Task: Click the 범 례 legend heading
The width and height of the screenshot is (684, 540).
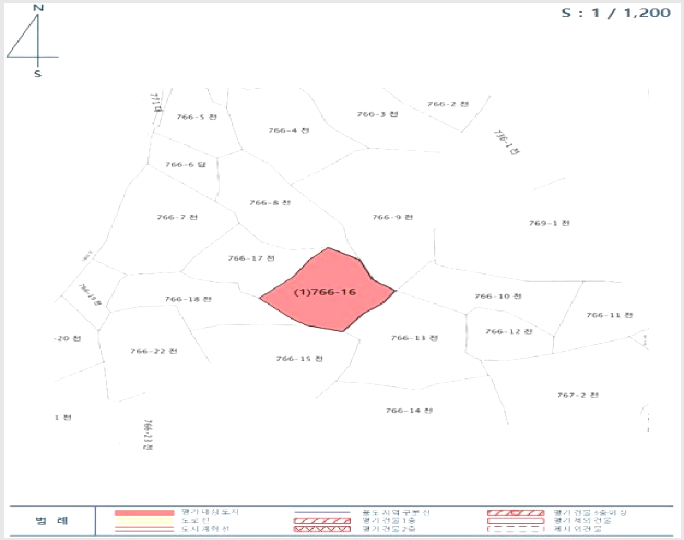Action: [51, 520]
